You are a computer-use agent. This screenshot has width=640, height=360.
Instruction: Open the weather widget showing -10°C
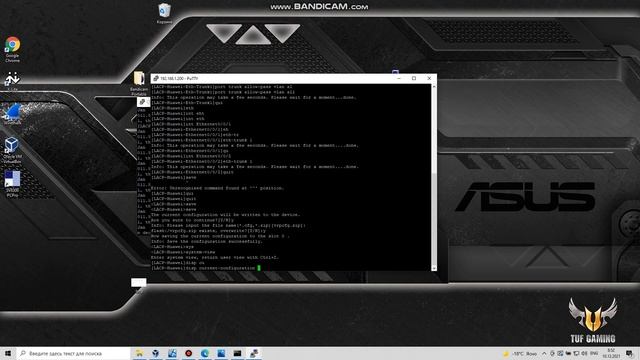tap(520, 353)
